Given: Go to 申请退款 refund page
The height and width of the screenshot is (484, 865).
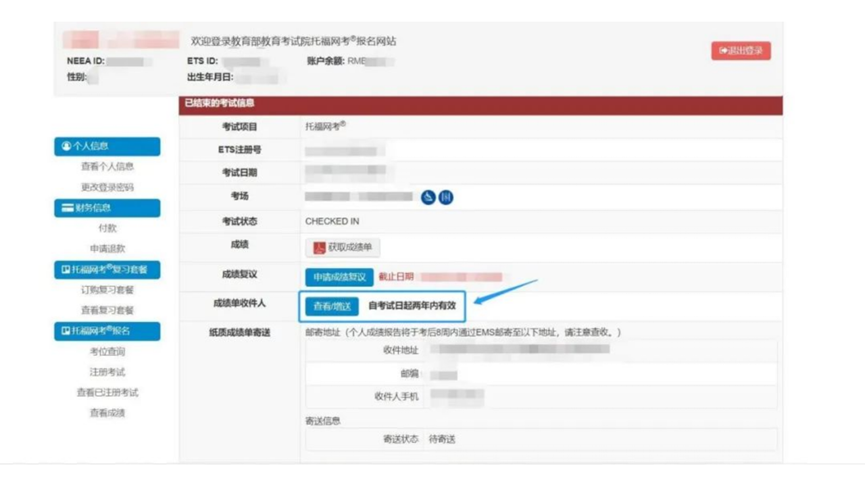Looking at the screenshot, I should click(107, 248).
